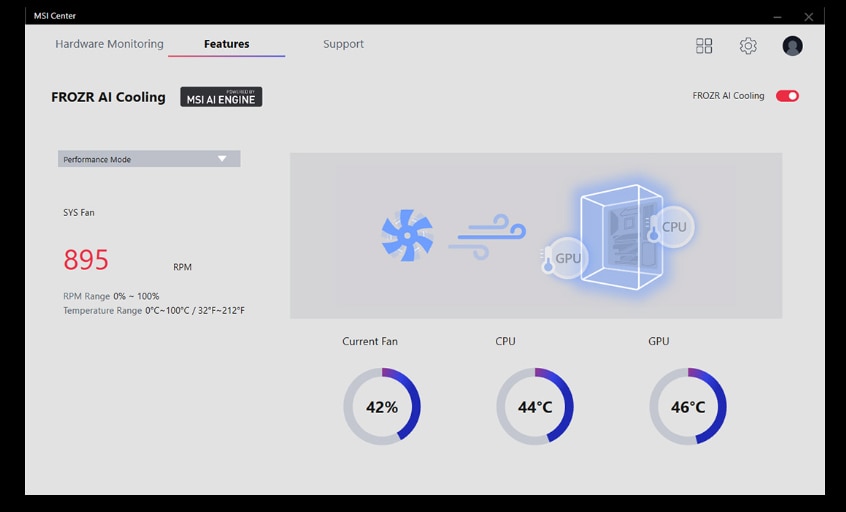Click the GPU 46°C temperature gauge

pyautogui.click(x=688, y=406)
